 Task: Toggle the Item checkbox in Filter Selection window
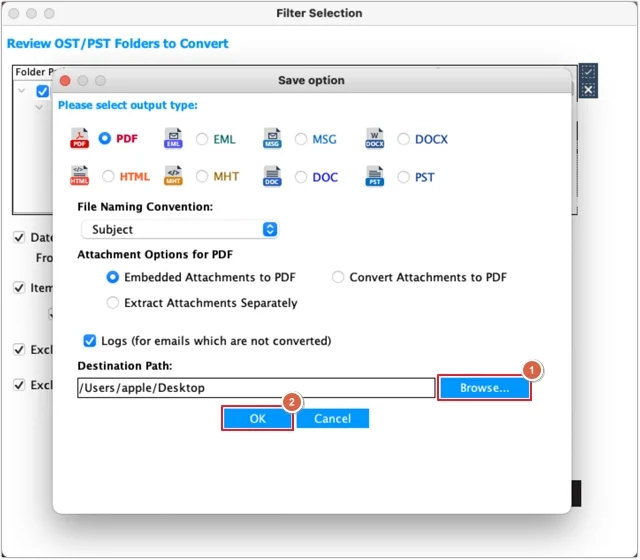click(19, 288)
